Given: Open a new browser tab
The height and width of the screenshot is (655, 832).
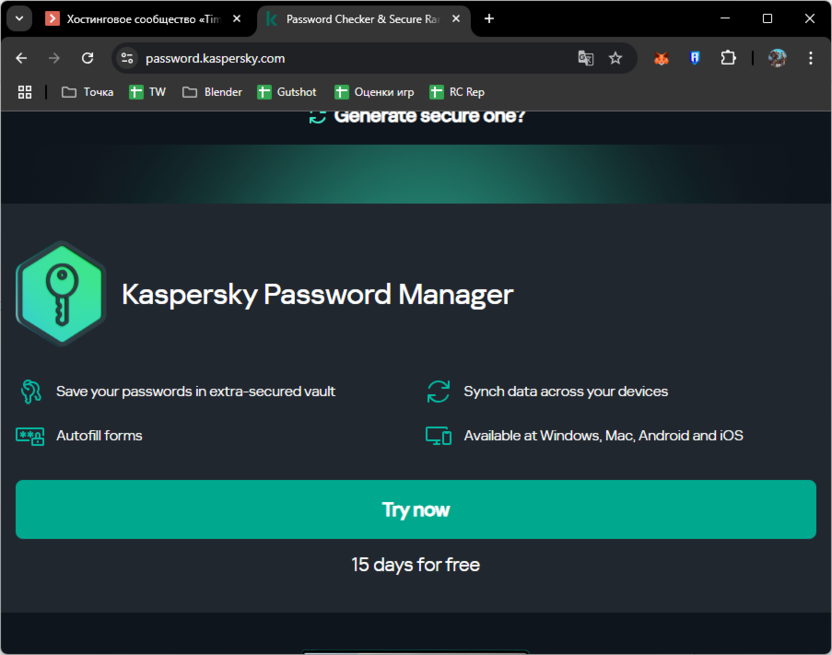Looking at the screenshot, I should (489, 19).
